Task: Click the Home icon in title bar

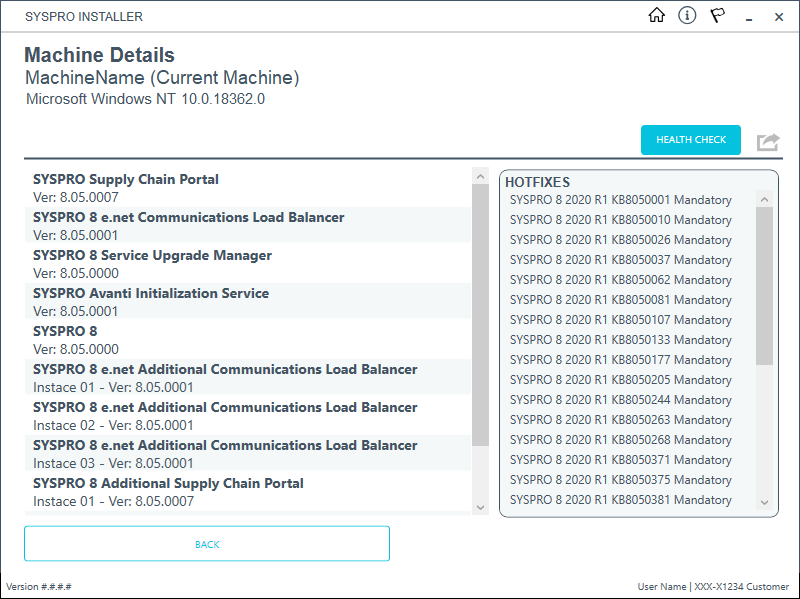Action: 657,16
